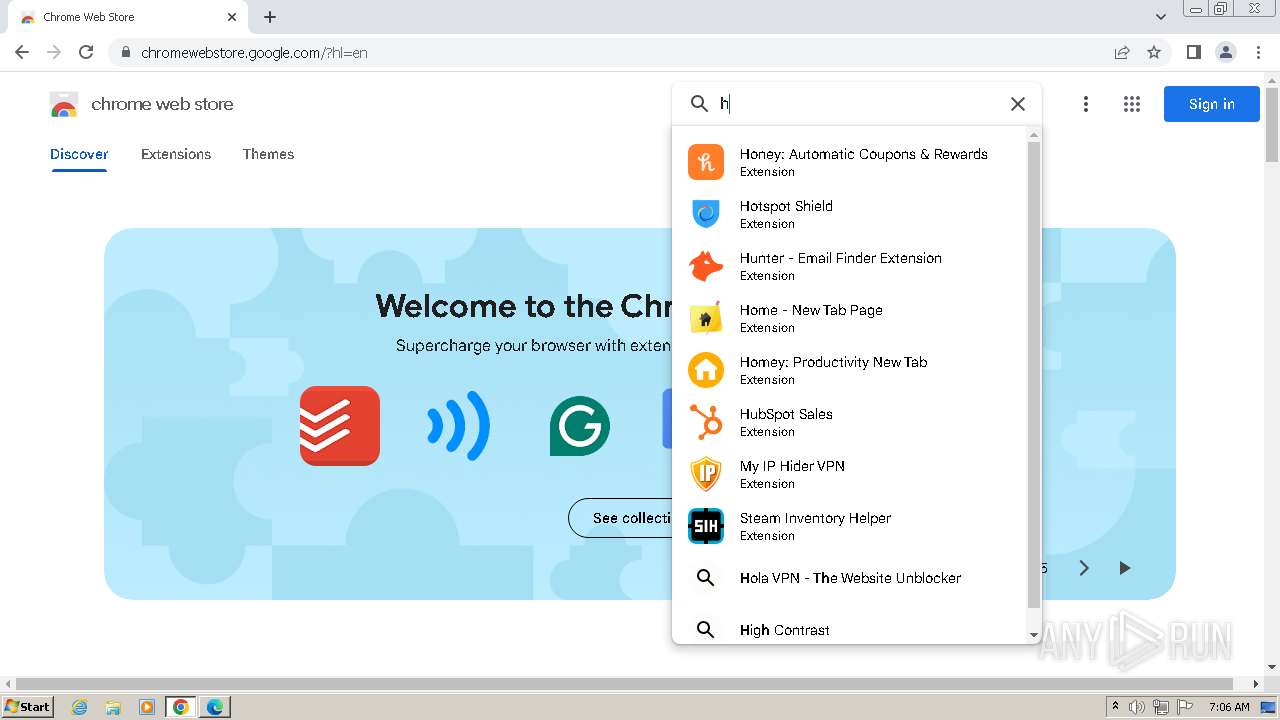
Task: Go back with the browser back arrow
Action: [x=22, y=52]
